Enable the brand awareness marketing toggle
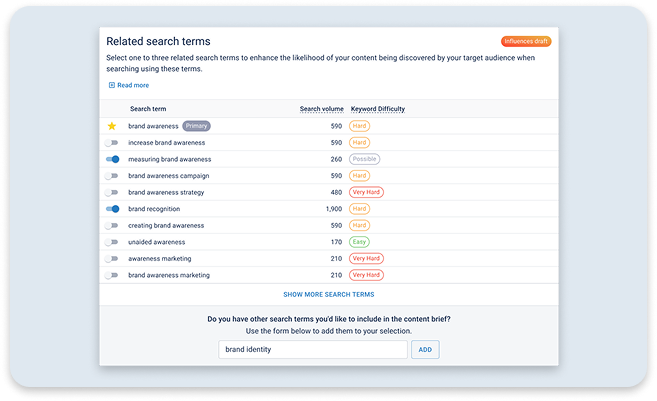Image resolution: width=657 pixels, height=401 pixels. (x=112, y=275)
